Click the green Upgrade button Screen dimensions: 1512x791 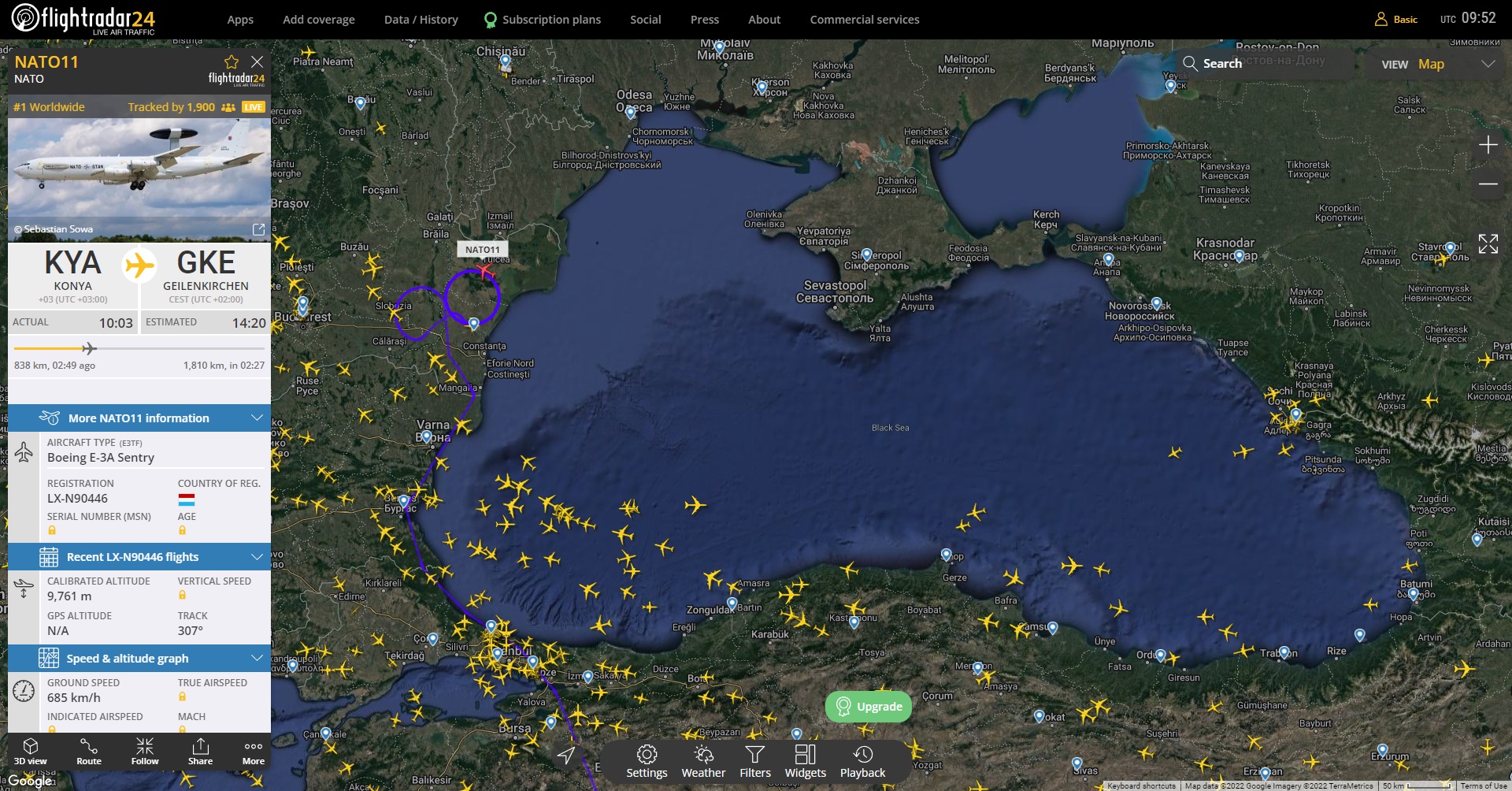click(868, 706)
